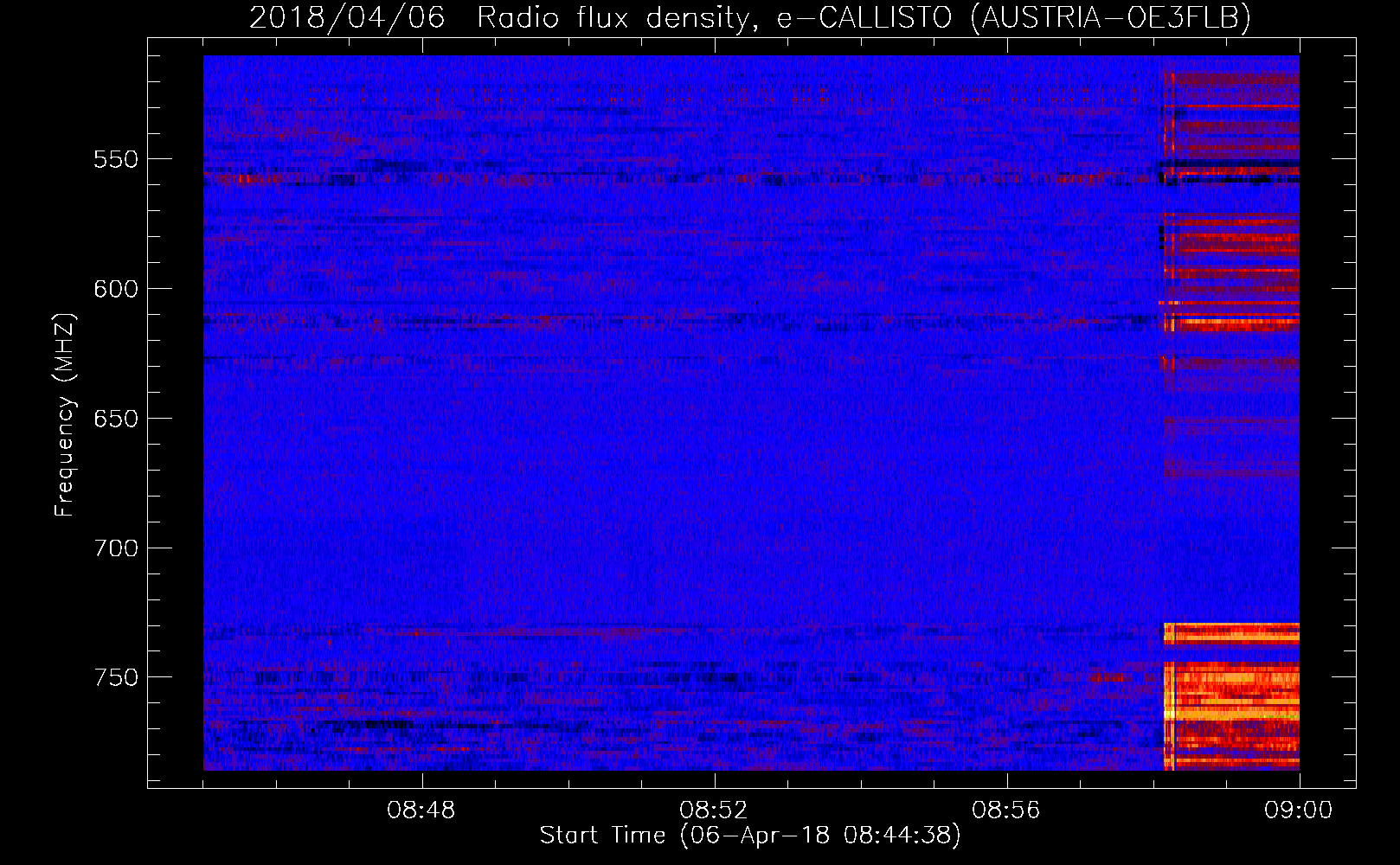The height and width of the screenshot is (865, 1400).
Task: Click the 09:00 time tick label
Action: click(1299, 811)
